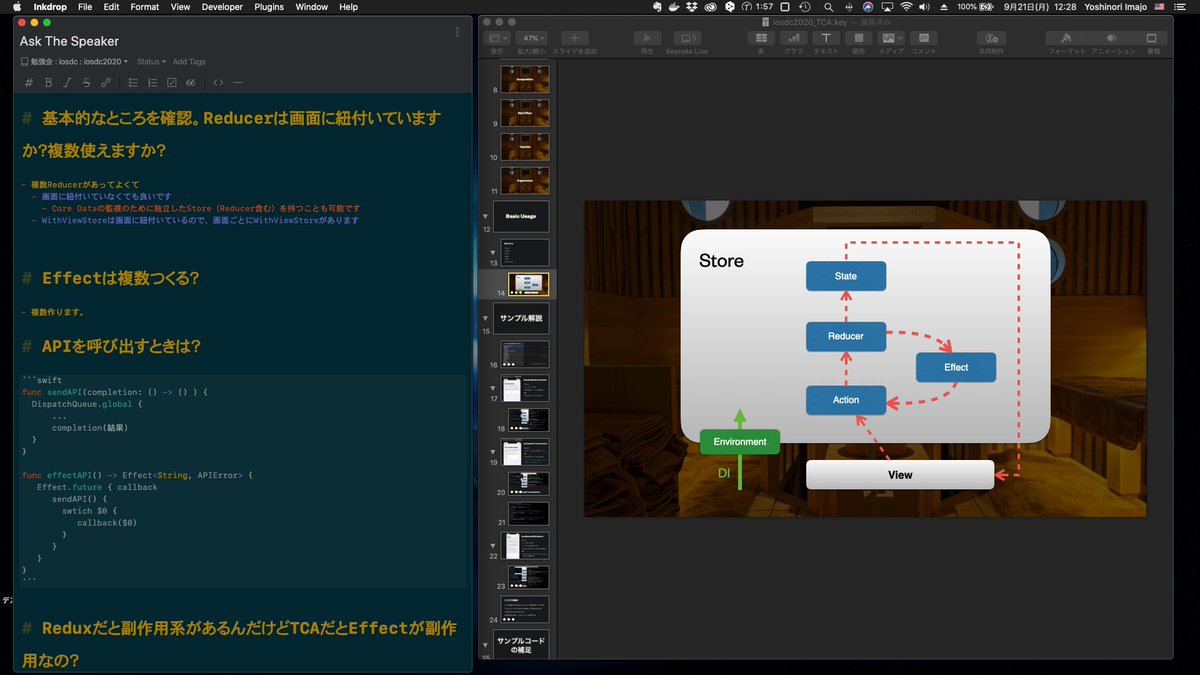Open the File menu

[x=85, y=6]
